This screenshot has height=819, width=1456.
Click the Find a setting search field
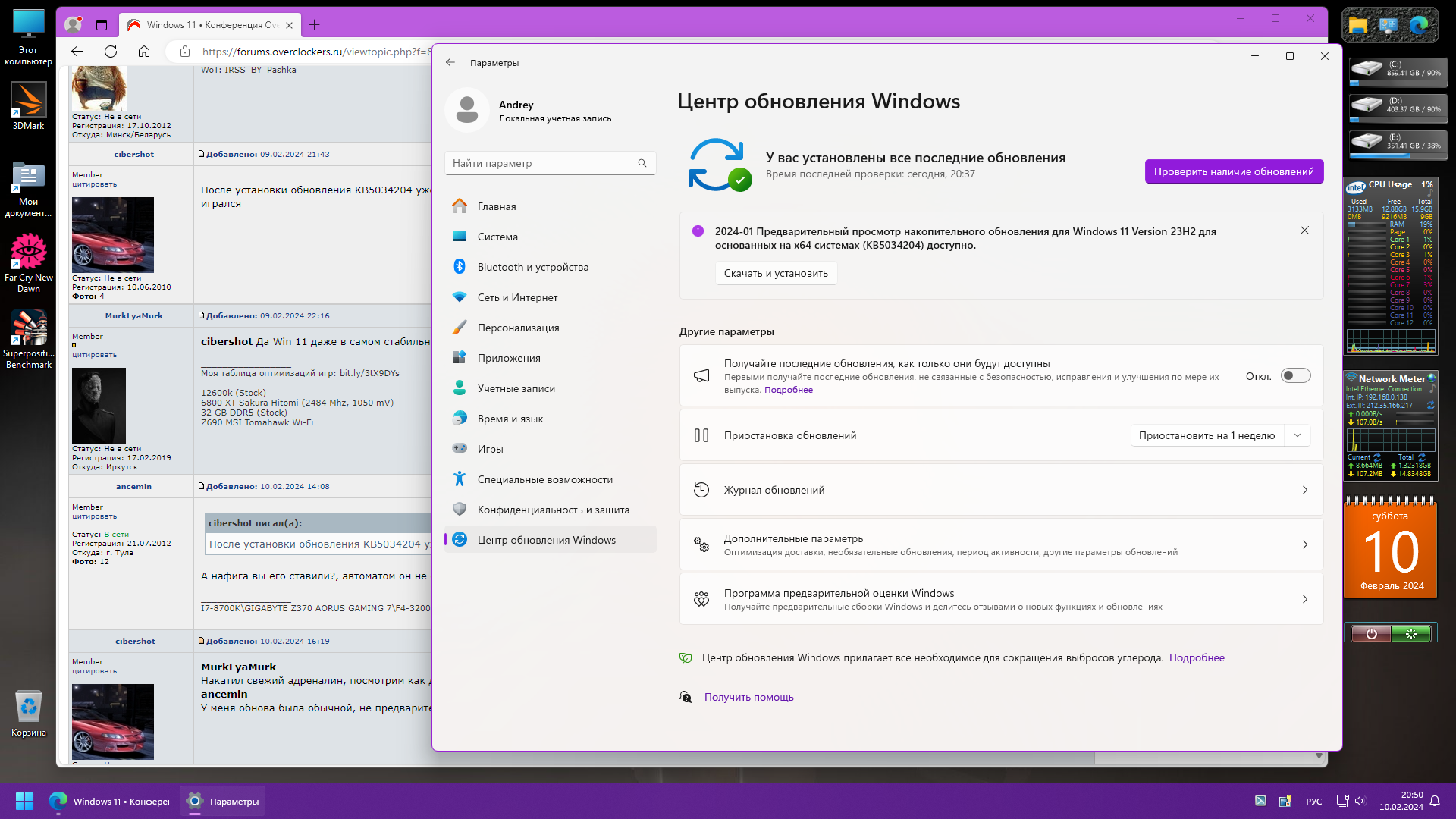[542, 163]
